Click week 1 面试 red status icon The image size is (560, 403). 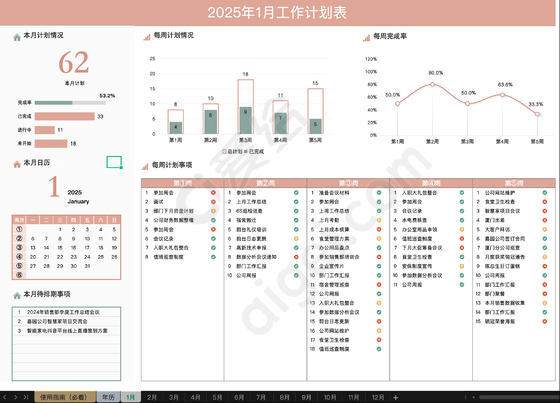coord(213,202)
